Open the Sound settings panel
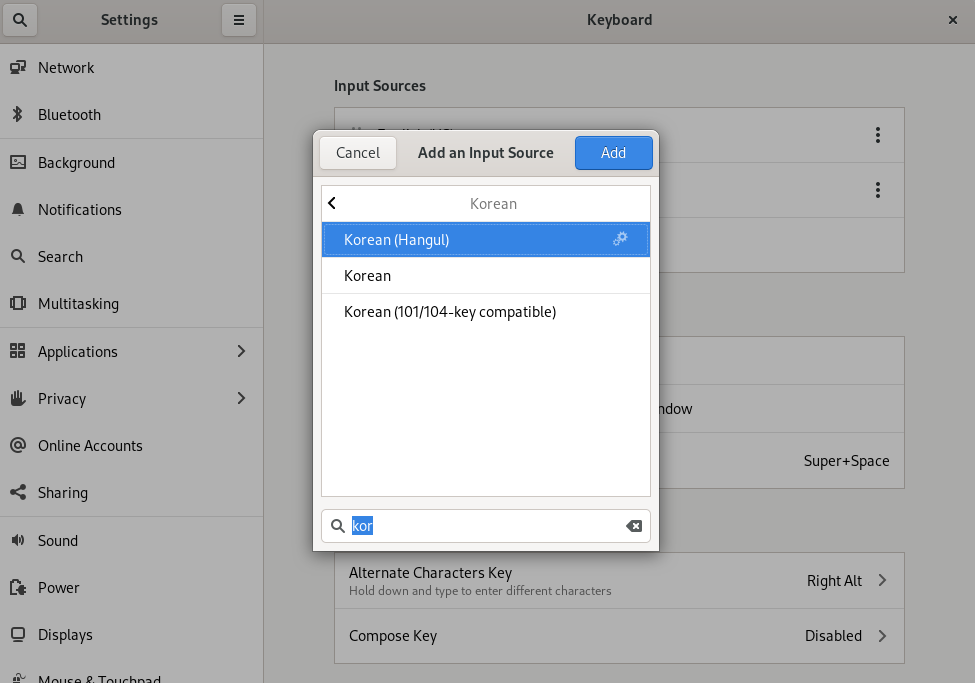 (58, 541)
